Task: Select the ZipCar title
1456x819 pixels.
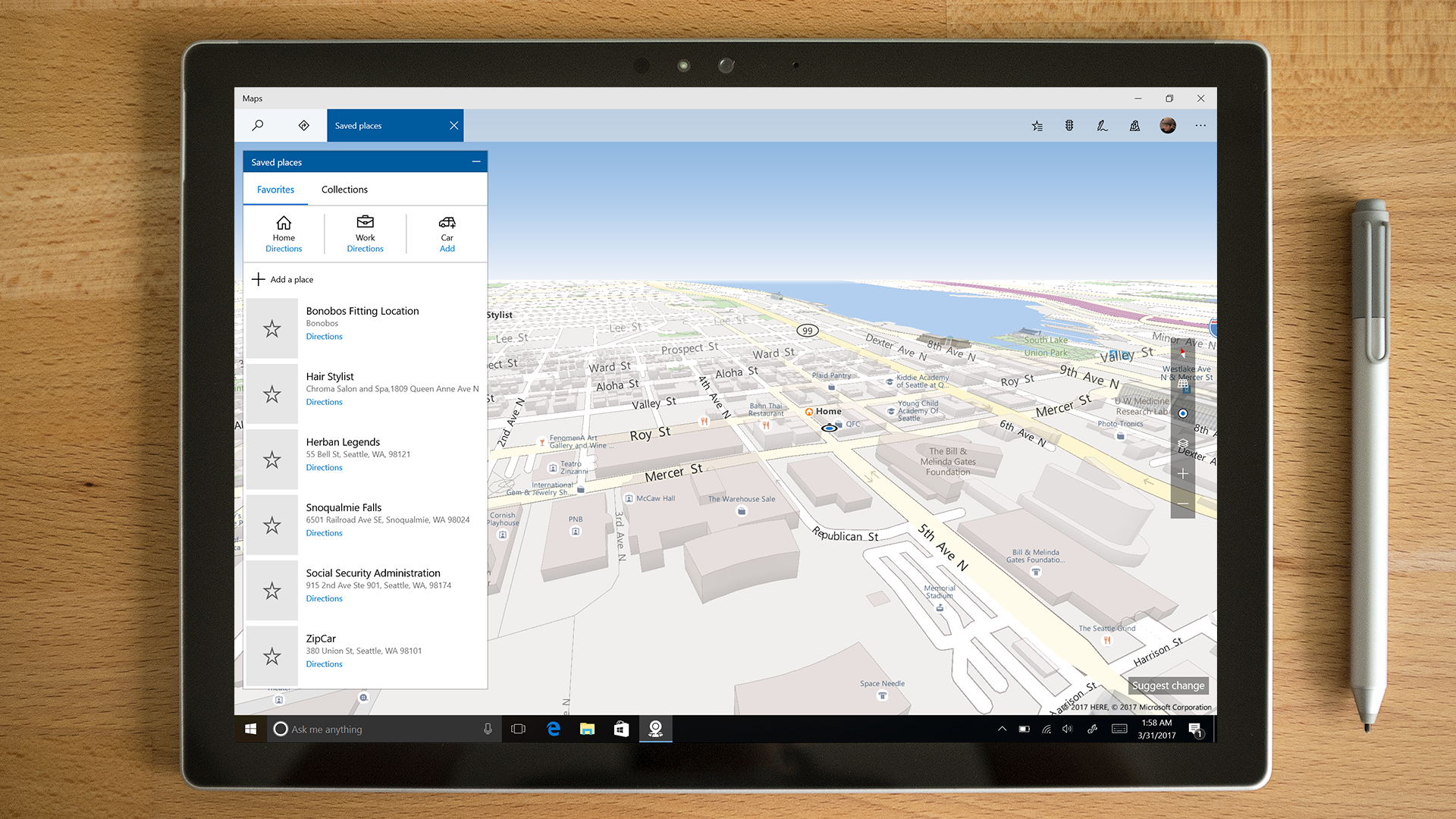Action: coord(321,639)
